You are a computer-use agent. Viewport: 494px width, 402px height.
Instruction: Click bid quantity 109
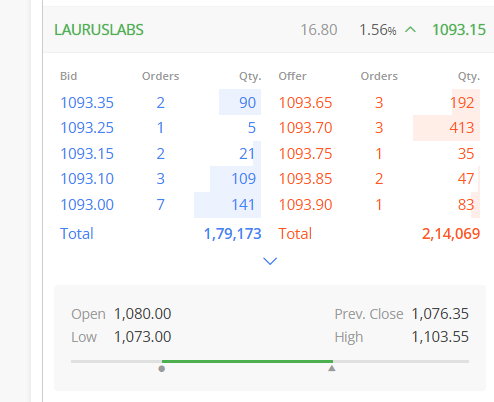click(244, 179)
